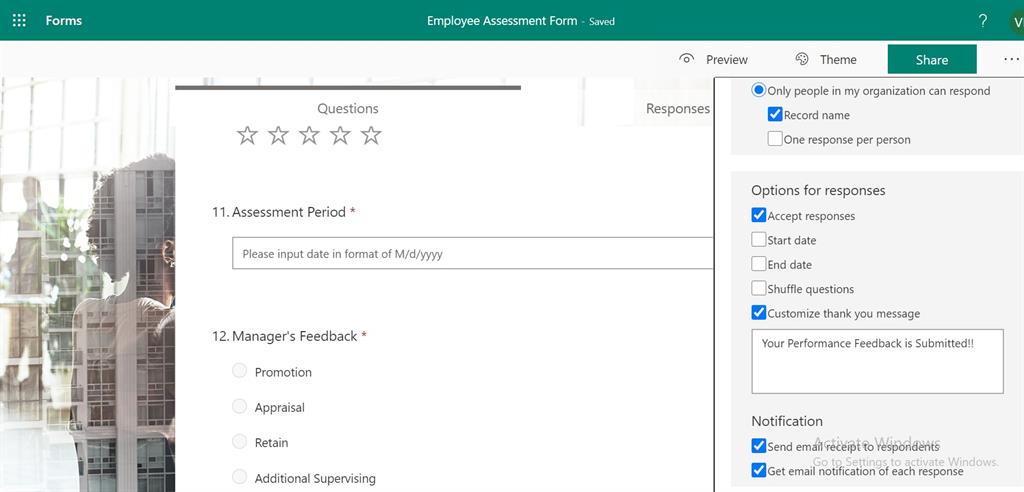Viewport: 1024px width, 492px height.
Task: Switch to the Responses tab
Action: point(677,109)
